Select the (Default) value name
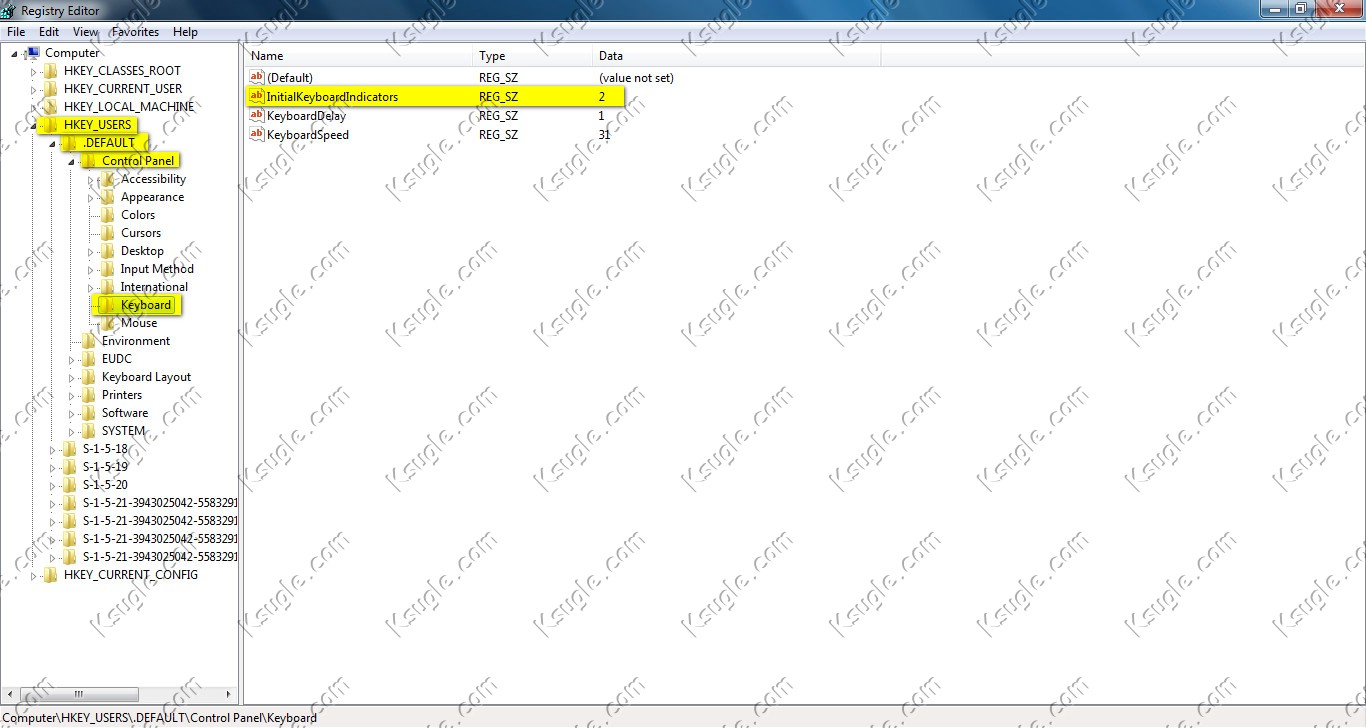This screenshot has width=1366, height=728. [290, 77]
